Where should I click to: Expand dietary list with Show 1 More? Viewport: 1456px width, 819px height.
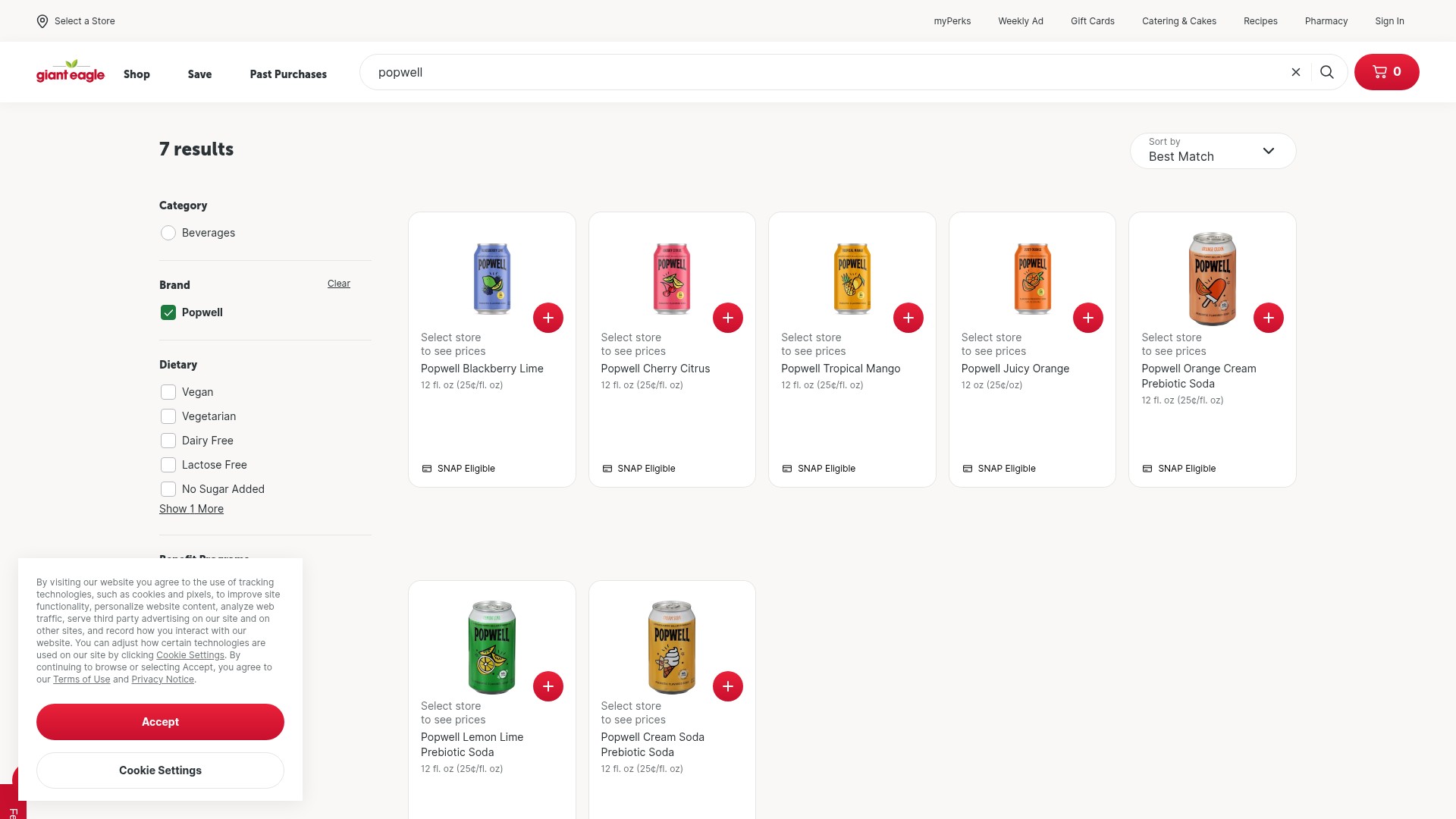coord(191,509)
